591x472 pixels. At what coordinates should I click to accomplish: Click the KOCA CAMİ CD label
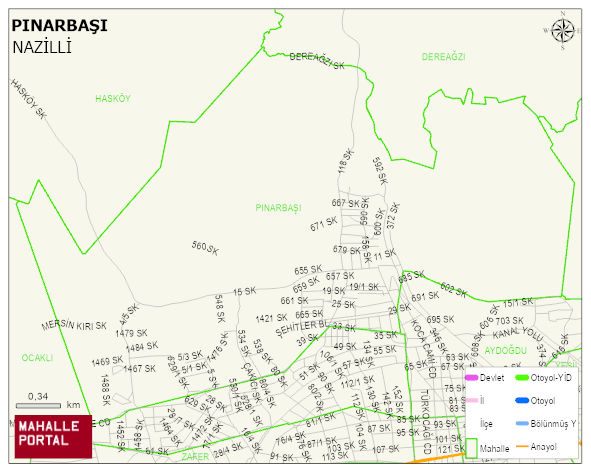coord(423,349)
